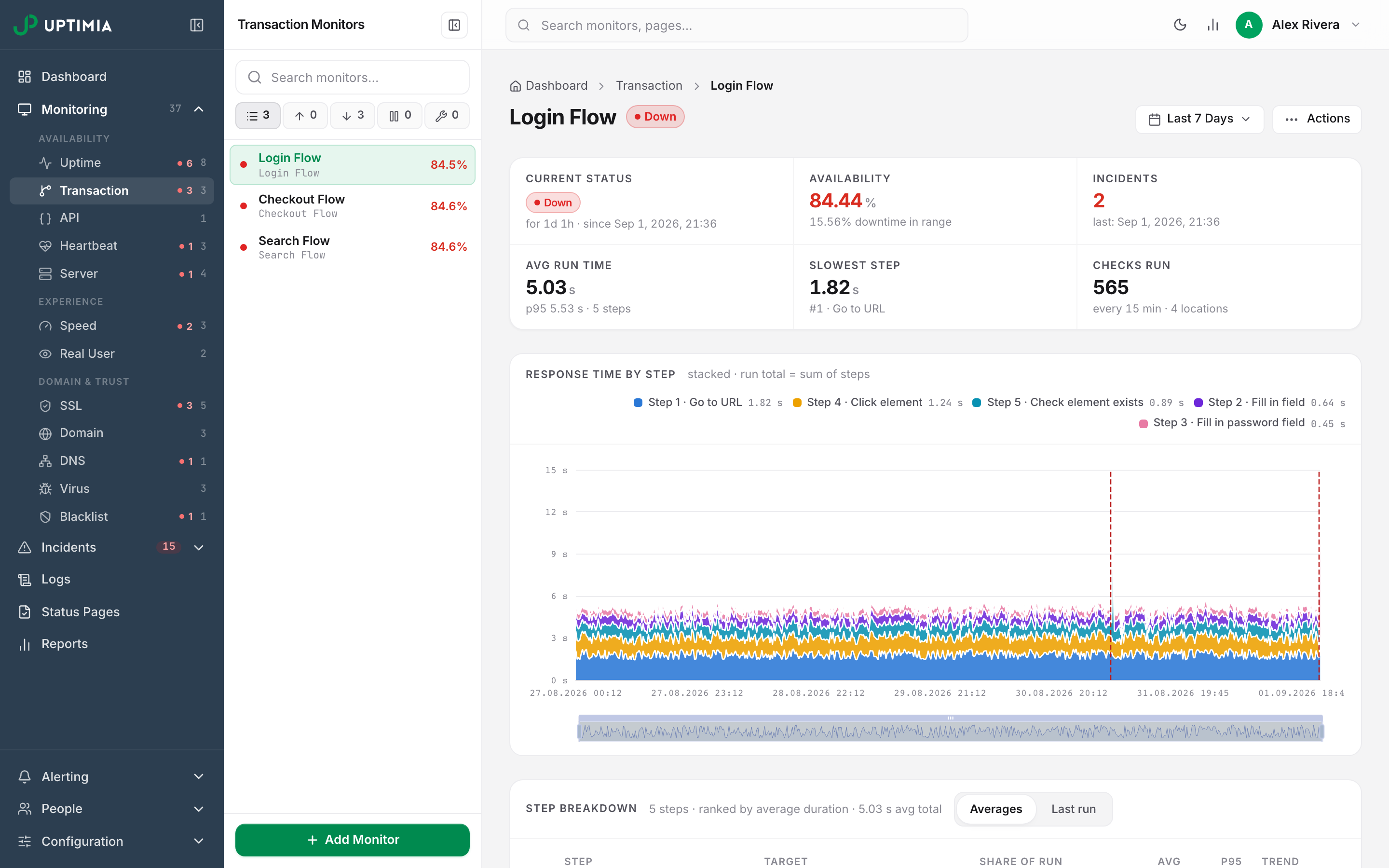This screenshot has height=868, width=1389.
Task: Open API monitors in sidebar
Action: [x=112, y=217]
